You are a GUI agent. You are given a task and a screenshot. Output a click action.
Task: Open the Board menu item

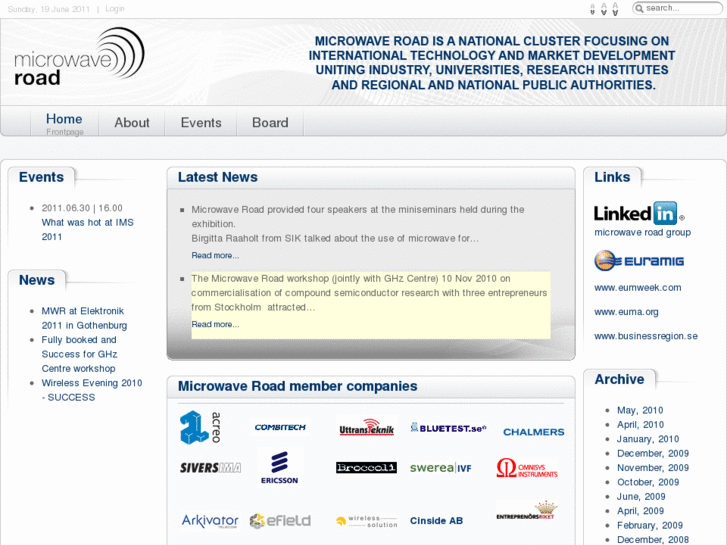tap(269, 123)
